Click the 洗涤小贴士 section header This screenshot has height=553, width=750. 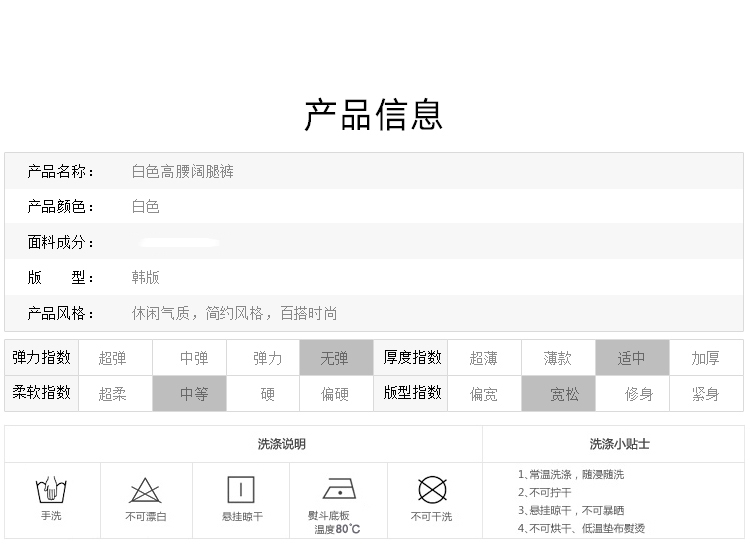tap(620, 444)
